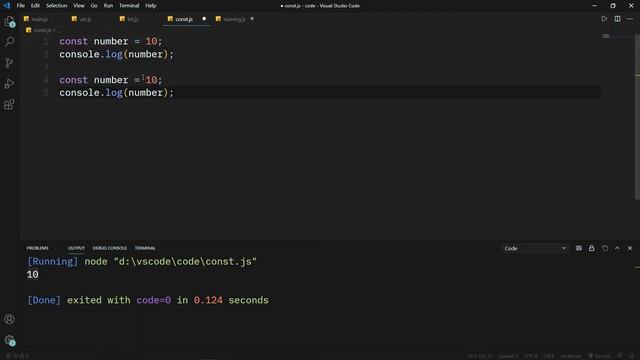640x360 pixels.
Task: Open the Accounts menu icon
Action: (9, 319)
